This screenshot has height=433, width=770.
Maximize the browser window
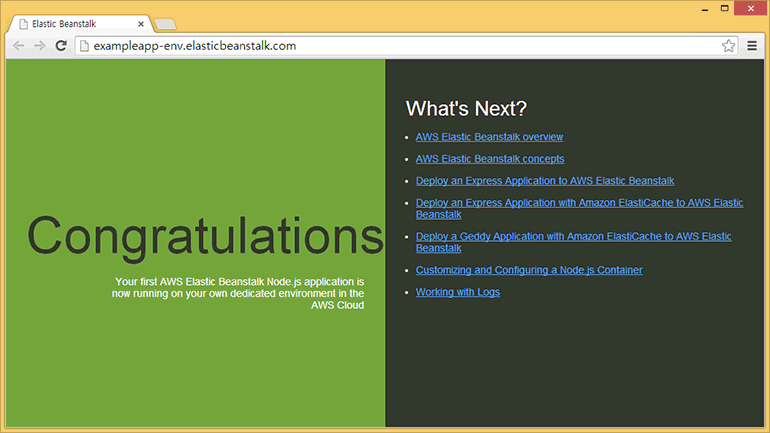coord(723,8)
